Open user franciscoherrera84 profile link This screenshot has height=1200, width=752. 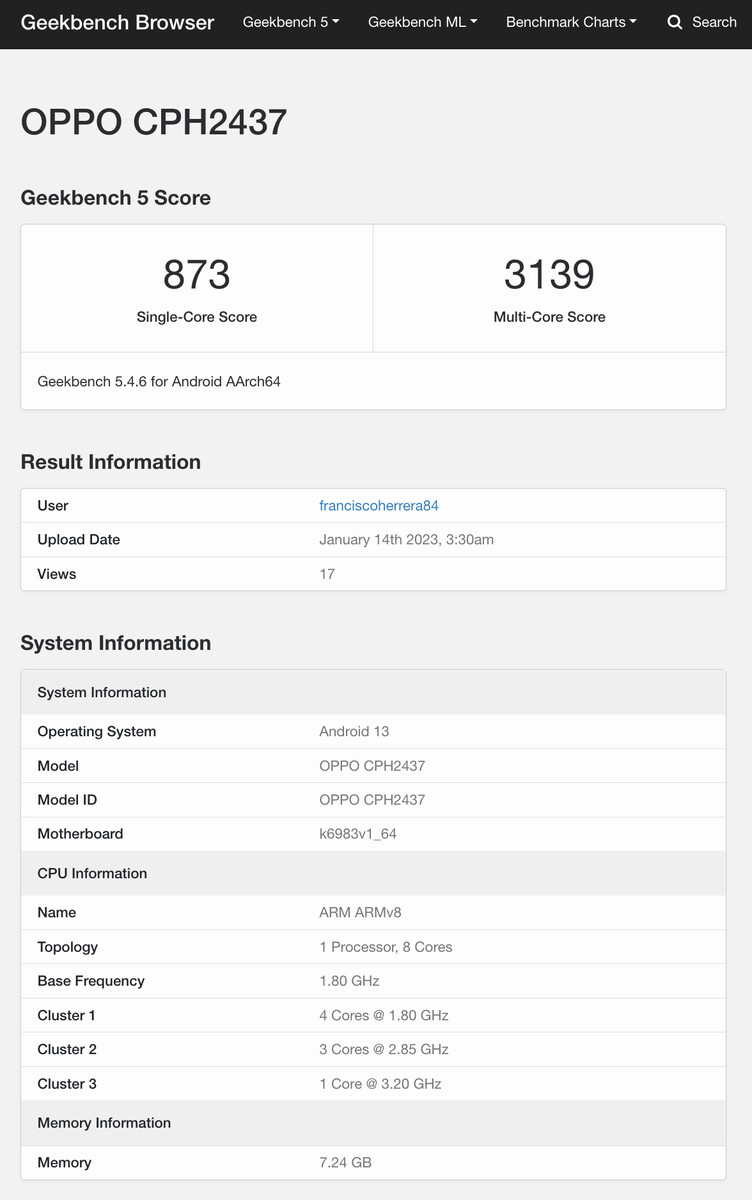[x=379, y=506]
